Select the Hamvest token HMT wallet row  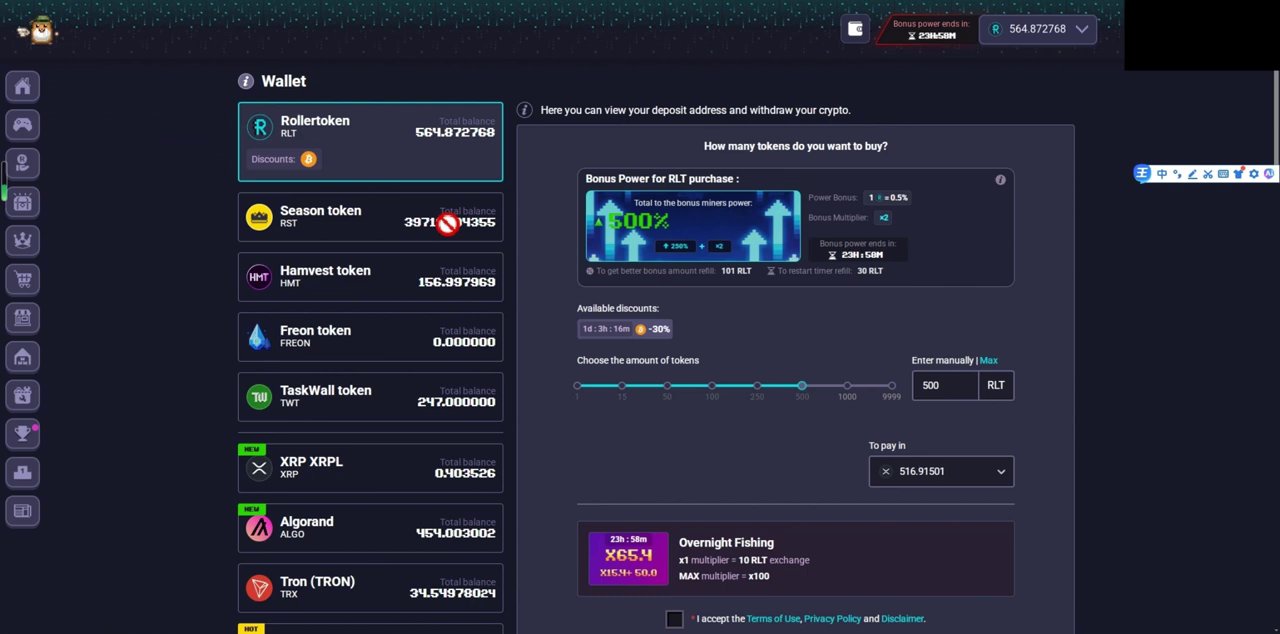point(370,277)
